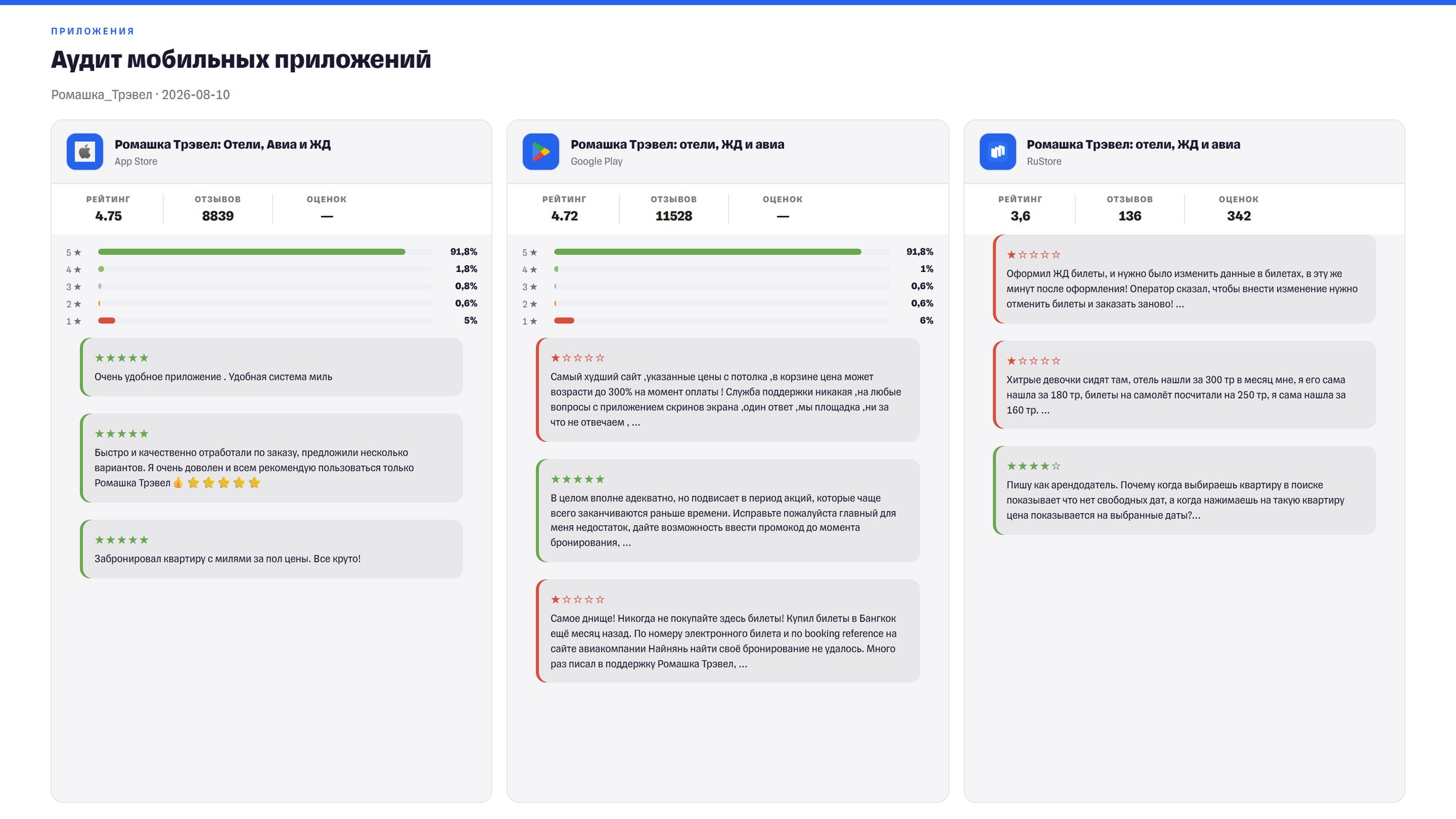Open review card 'Самое днище!'

click(x=728, y=631)
